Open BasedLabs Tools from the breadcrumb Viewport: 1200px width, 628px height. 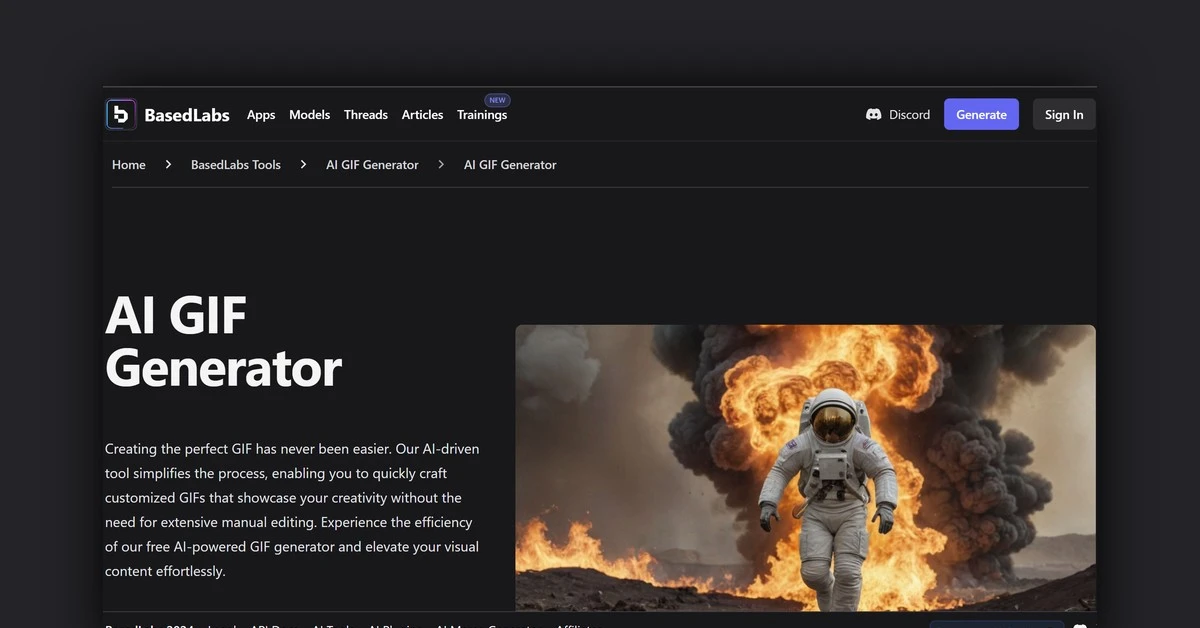(235, 164)
